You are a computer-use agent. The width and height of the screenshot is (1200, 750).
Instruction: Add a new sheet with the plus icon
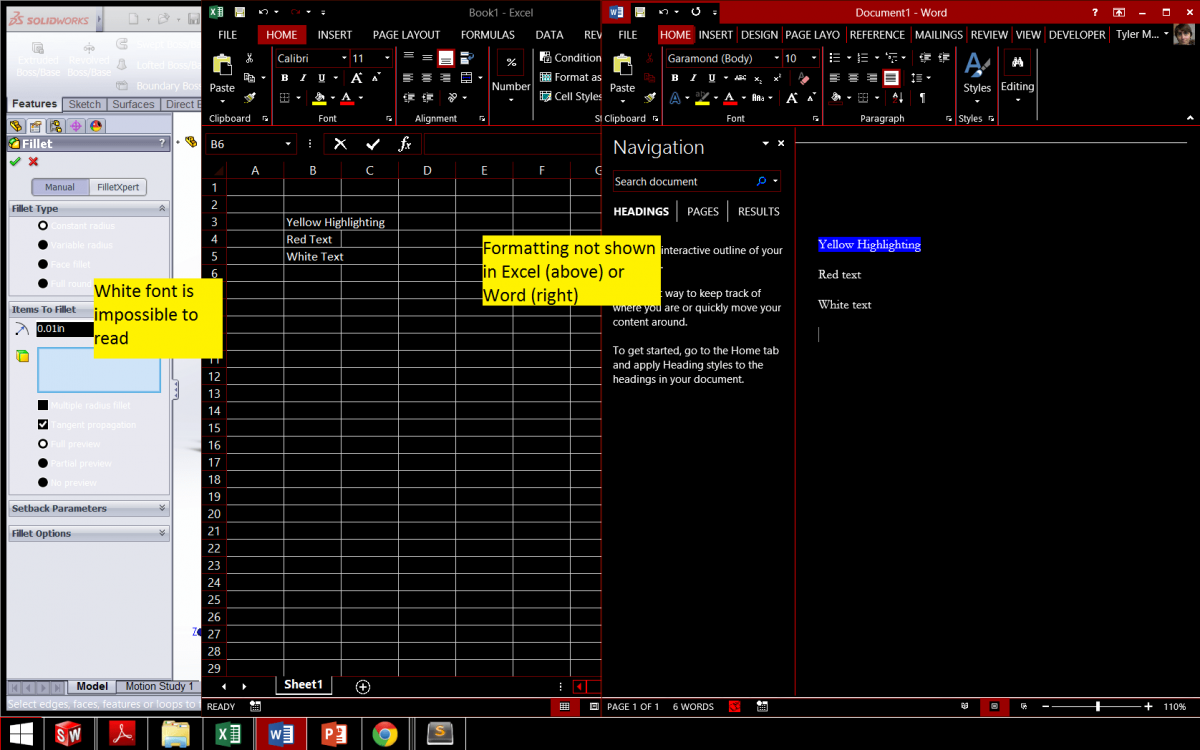(363, 686)
